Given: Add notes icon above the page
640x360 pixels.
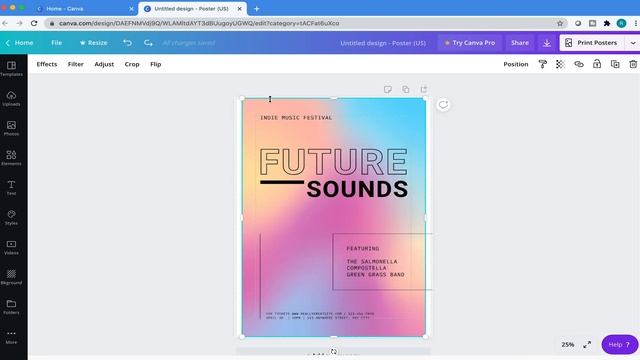Looking at the screenshot, I should 388,89.
